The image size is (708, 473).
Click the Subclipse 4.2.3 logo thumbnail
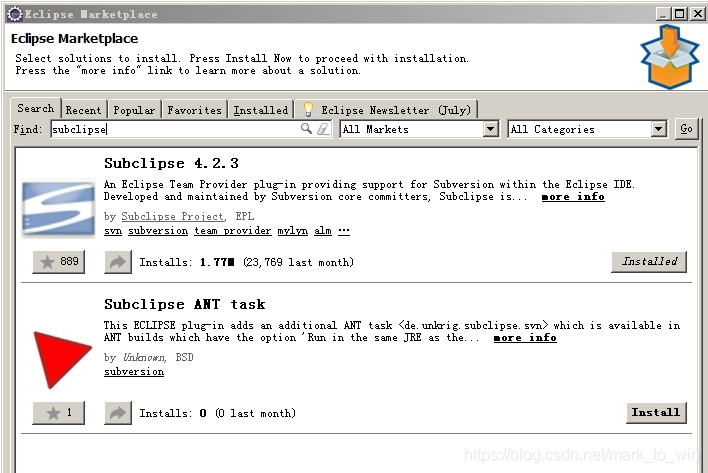58,209
